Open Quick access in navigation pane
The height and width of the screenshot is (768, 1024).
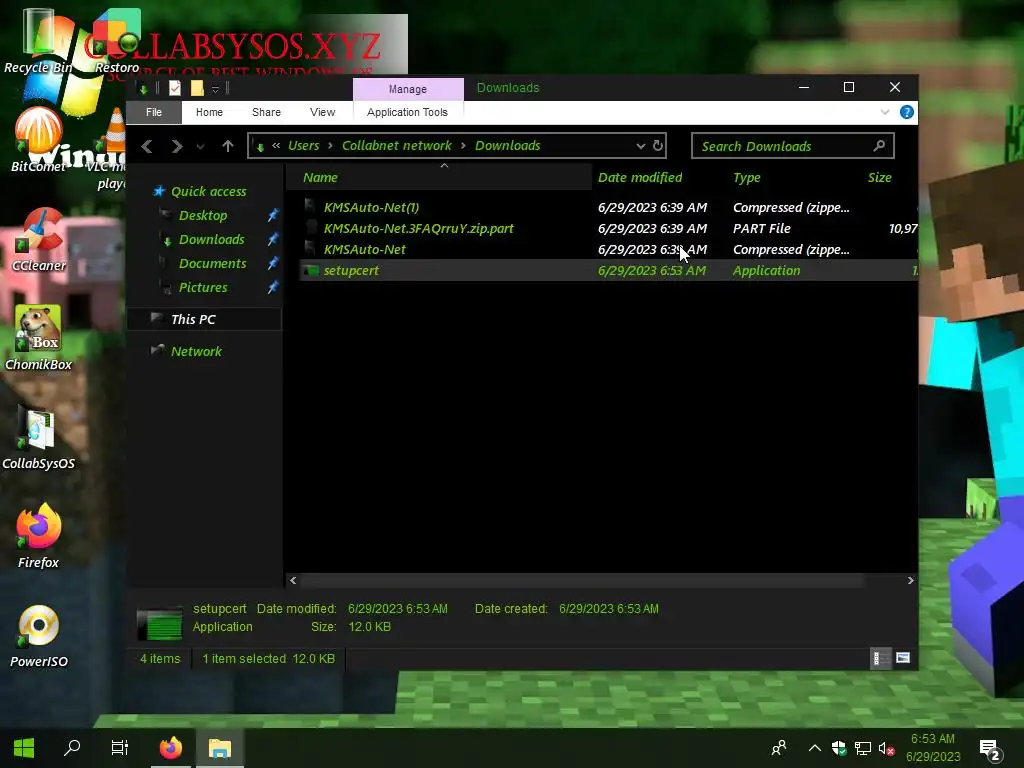(208, 191)
